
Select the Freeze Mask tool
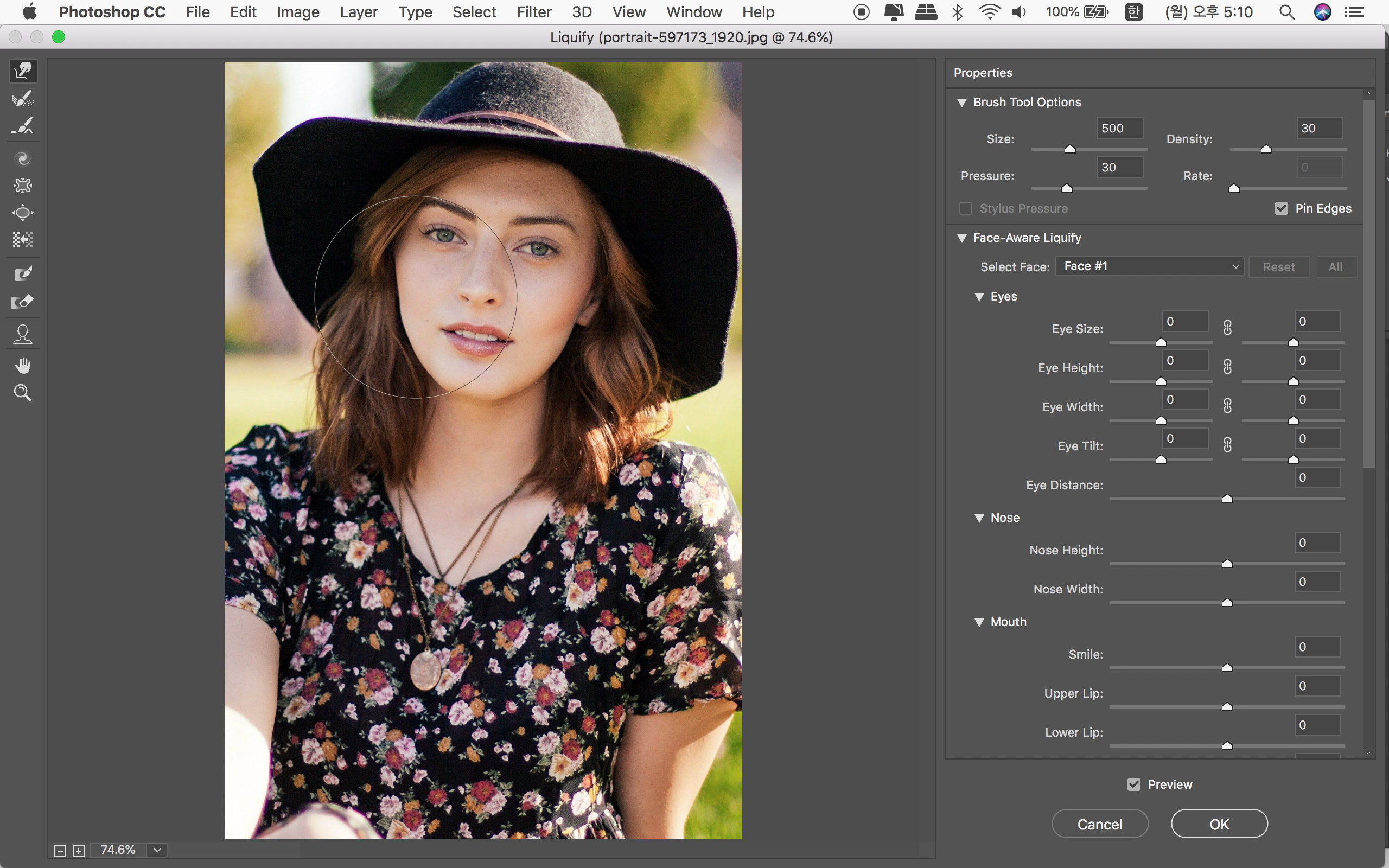[23, 274]
